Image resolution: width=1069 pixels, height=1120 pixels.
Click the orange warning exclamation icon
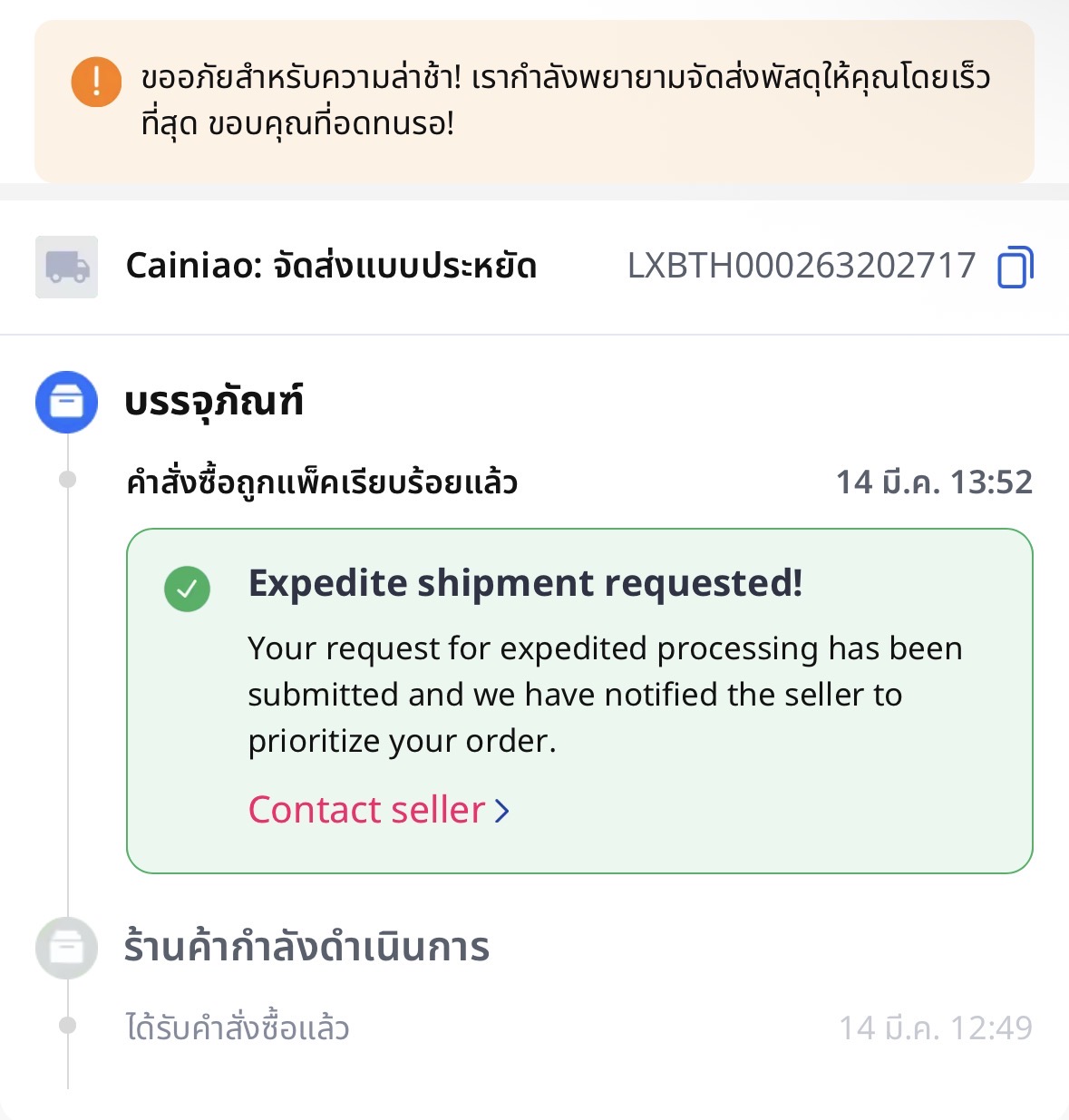96,82
